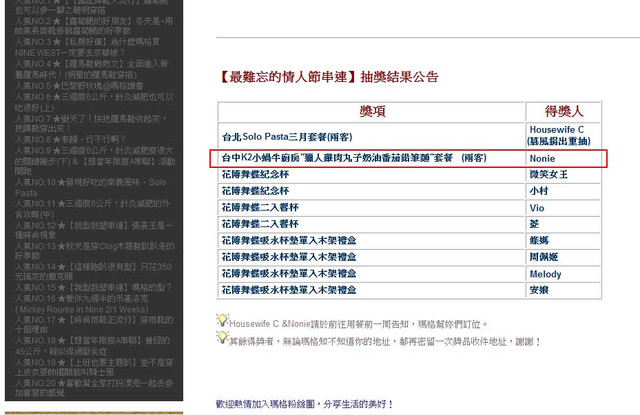Click the Vio winner cell
The image size is (640, 415).
(x=563, y=208)
